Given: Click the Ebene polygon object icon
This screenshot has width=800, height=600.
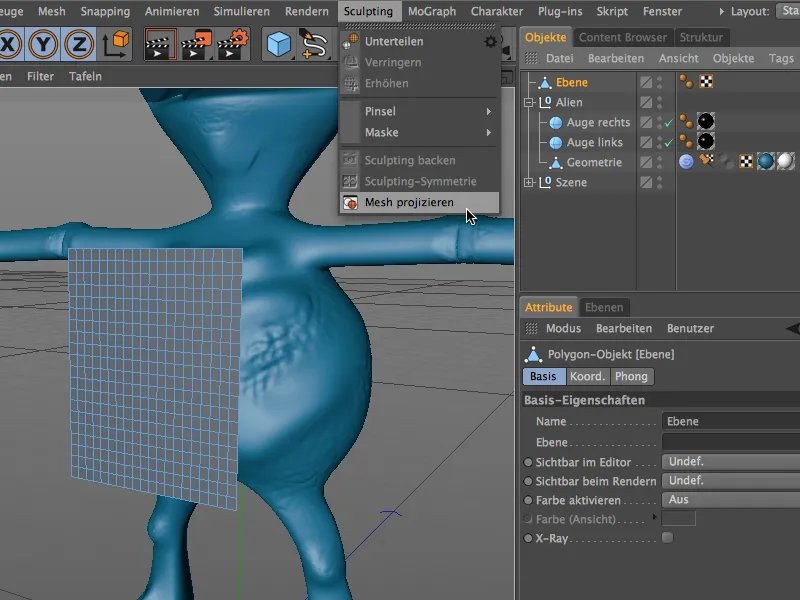Looking at the screenshot, I should pyautogui.click(x=545, y=82).
